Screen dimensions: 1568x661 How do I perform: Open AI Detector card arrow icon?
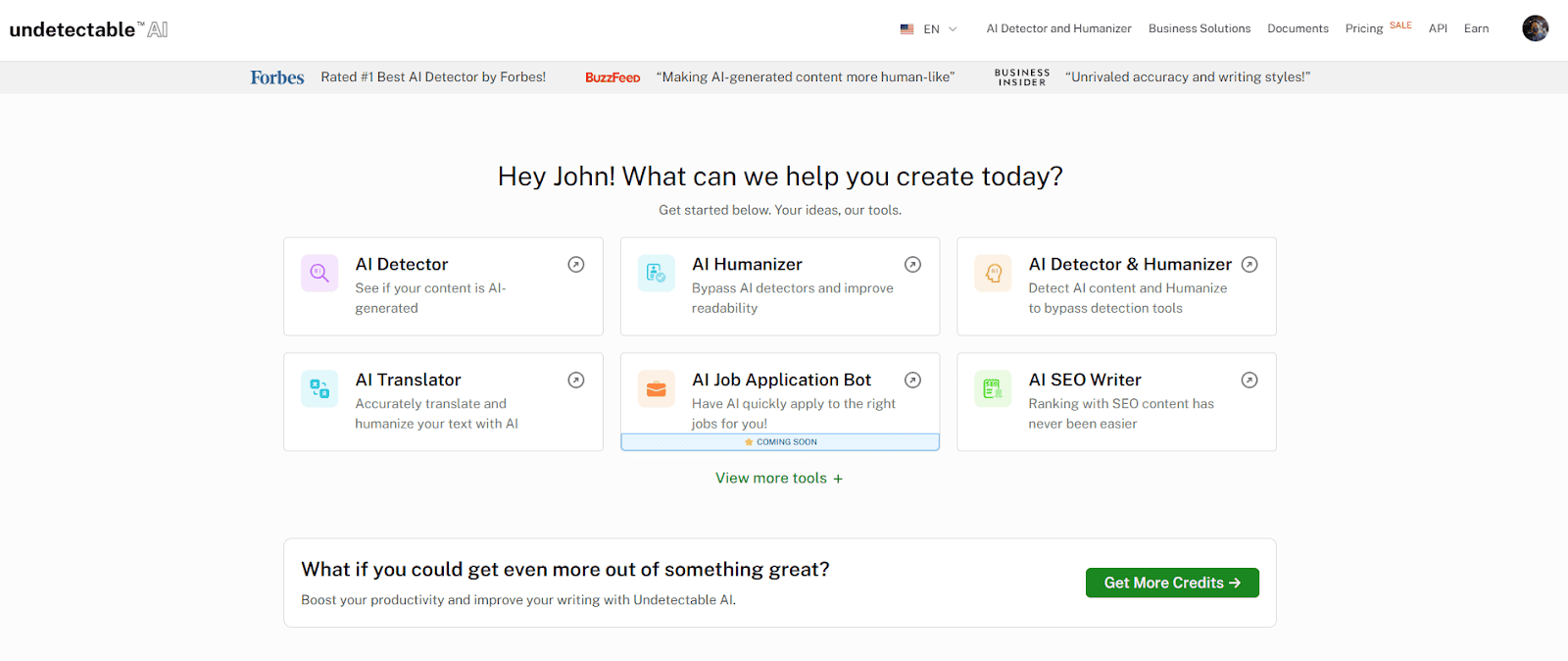576,265
